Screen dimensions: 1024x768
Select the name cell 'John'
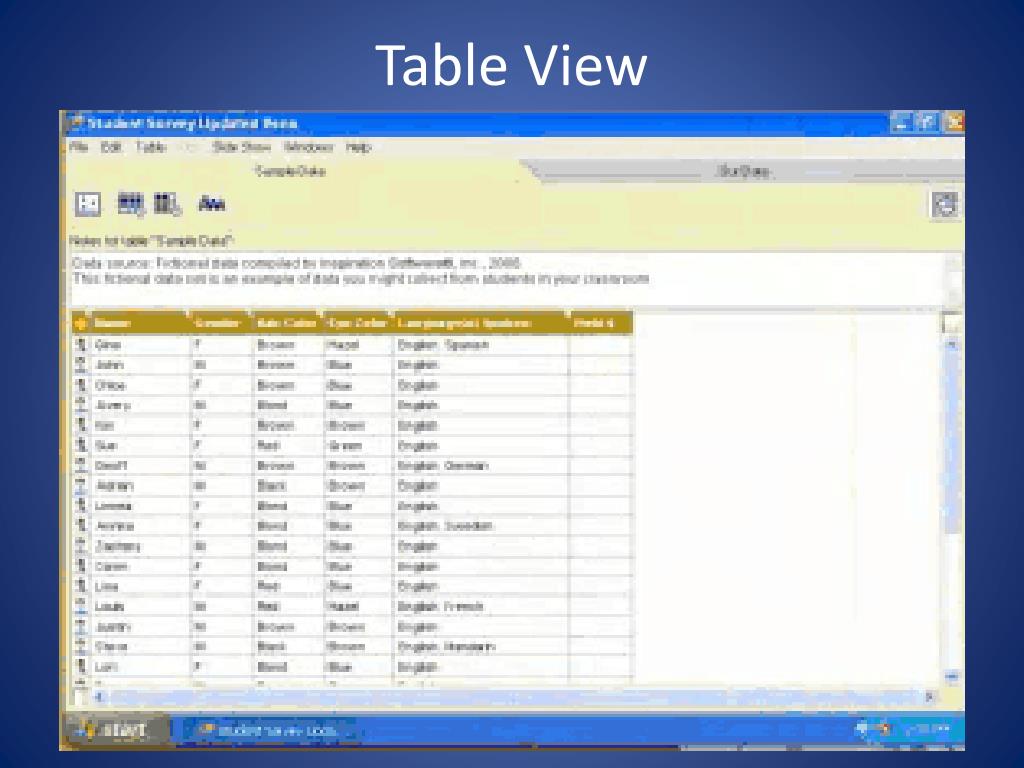140,365
